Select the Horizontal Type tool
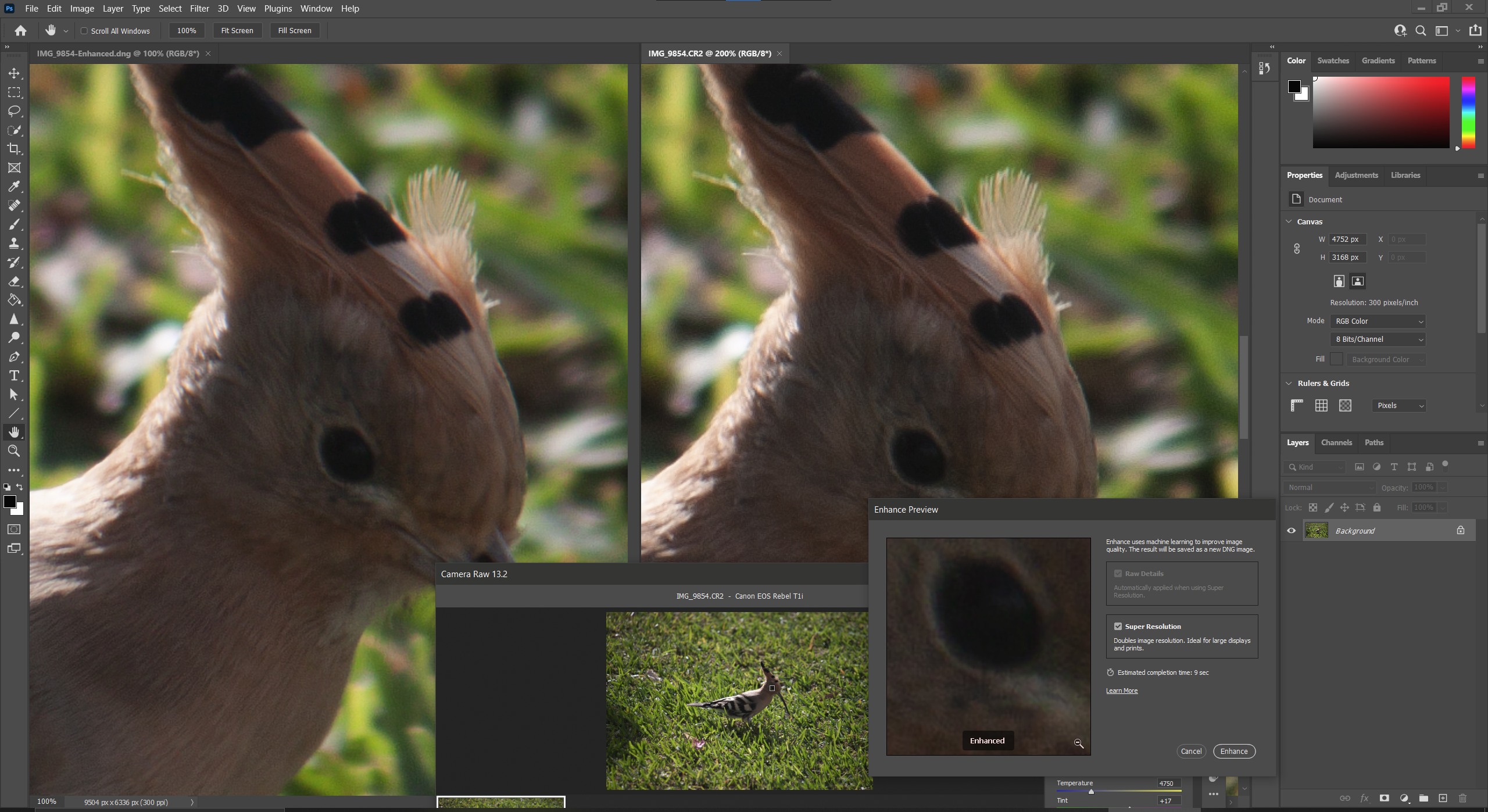Screen dimensions: 1488x812 click(14, 375)
